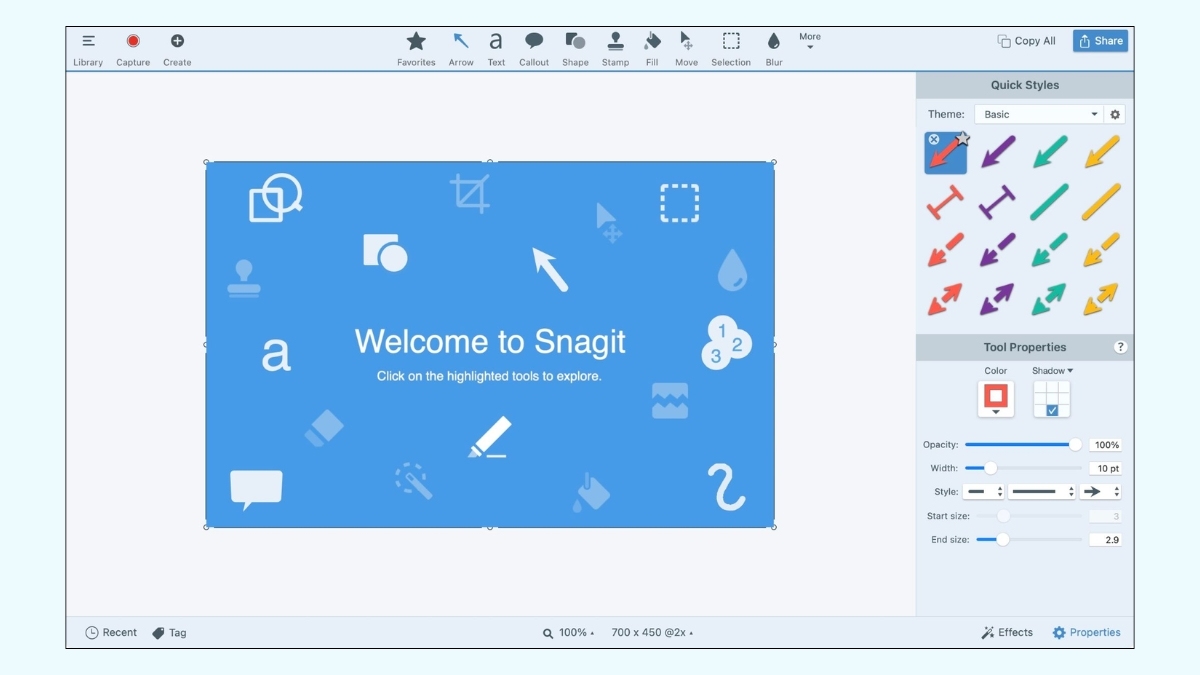The height and width of the screenshot is (675, 1200).
Task: Open the Color swatch picker
Action: [996, 399]
